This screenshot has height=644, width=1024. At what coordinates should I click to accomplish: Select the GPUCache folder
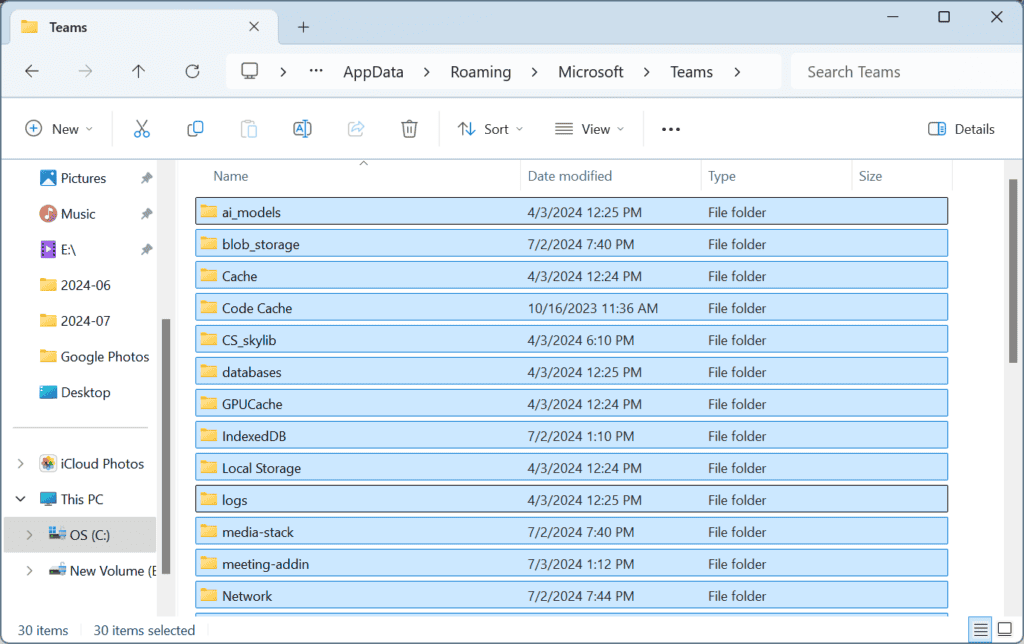point(571,404)
